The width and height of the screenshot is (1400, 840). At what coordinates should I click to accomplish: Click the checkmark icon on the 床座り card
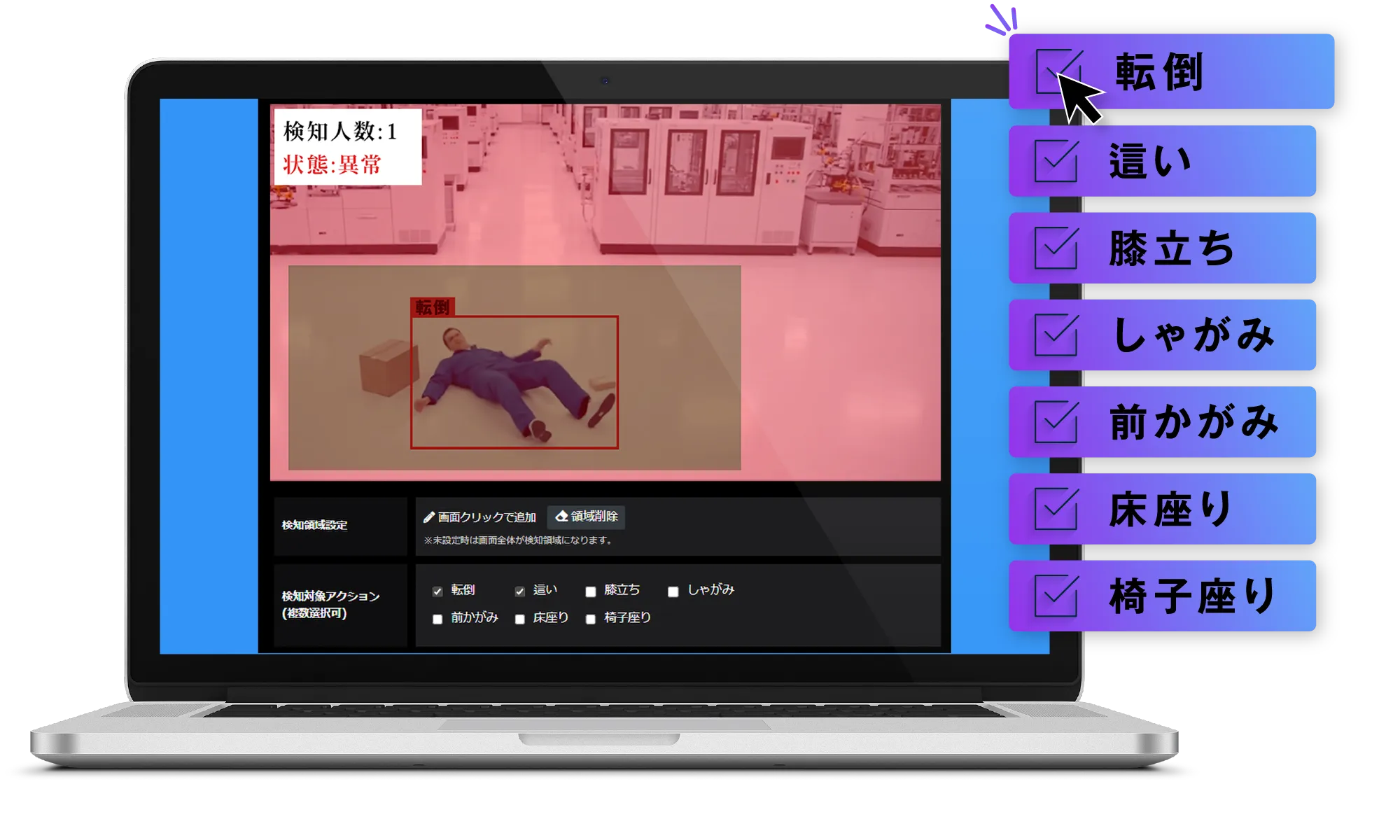pos(1054,509)
